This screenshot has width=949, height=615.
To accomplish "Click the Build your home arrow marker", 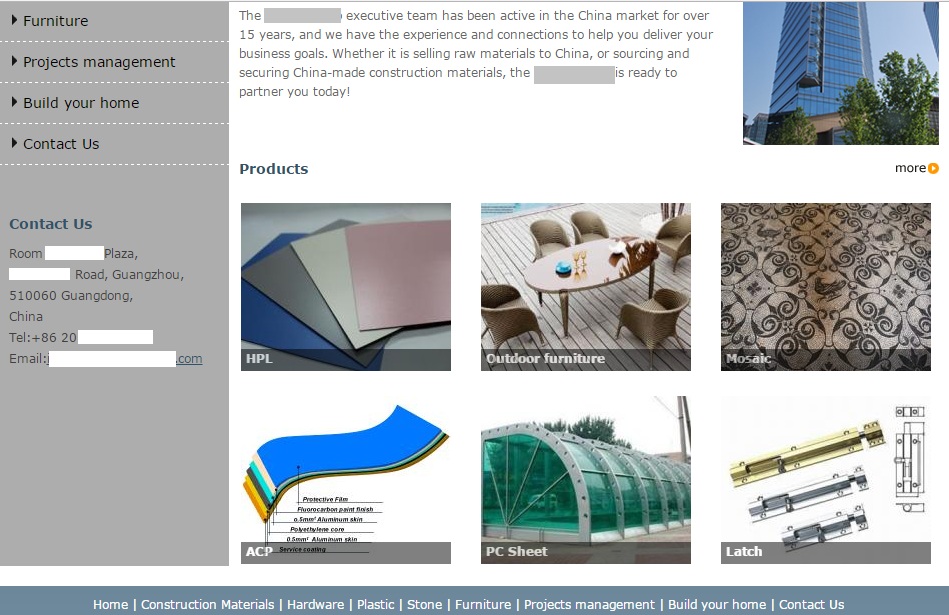I will 14,102.
